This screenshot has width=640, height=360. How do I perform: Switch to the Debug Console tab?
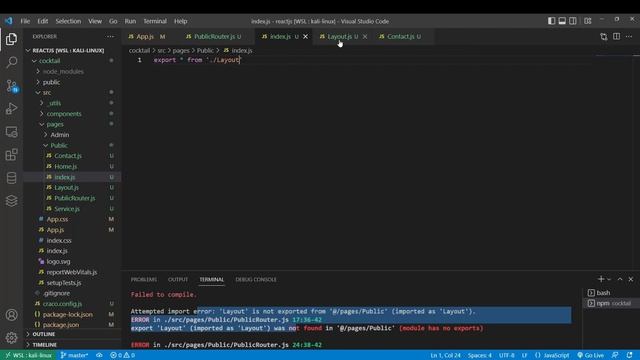[256, 280]
